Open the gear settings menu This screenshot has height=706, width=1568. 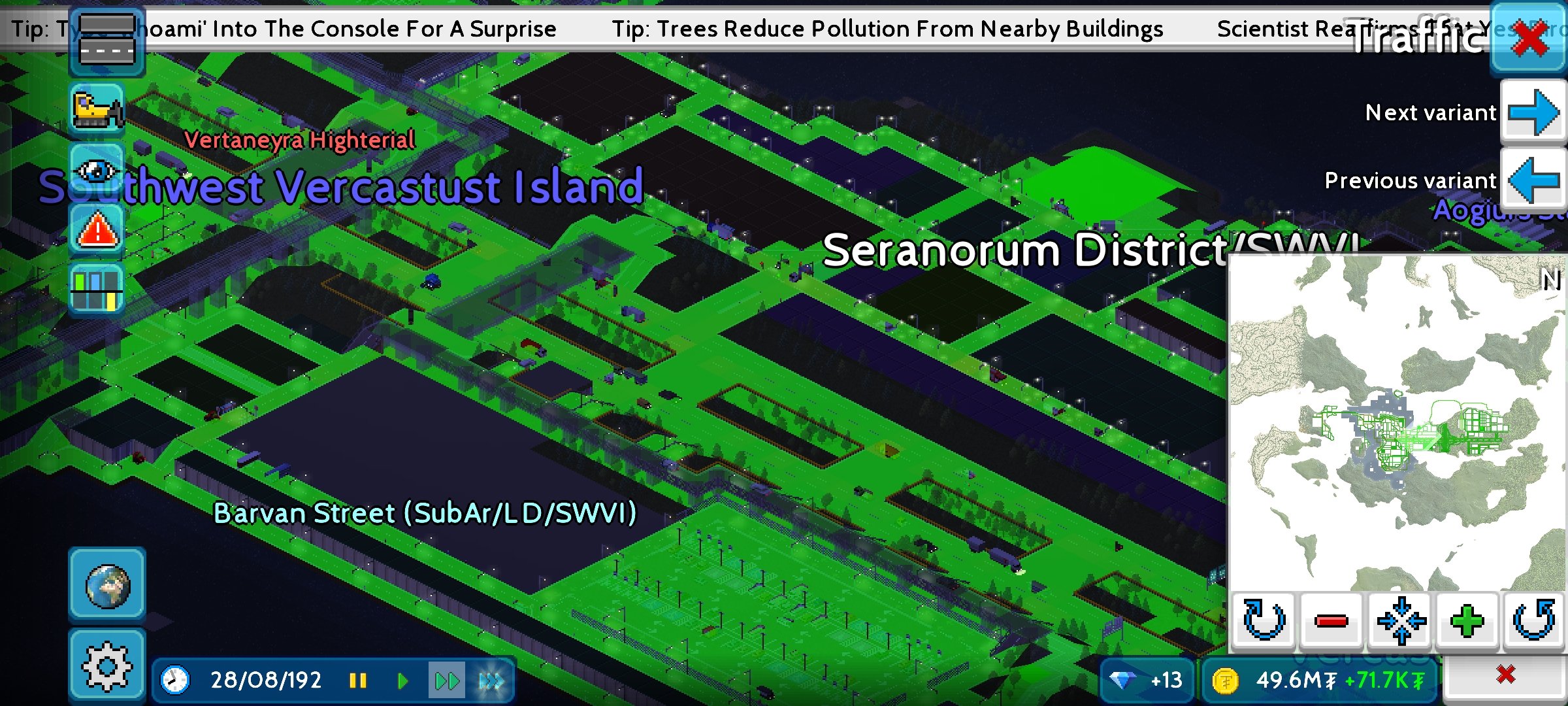pos(107,665)
